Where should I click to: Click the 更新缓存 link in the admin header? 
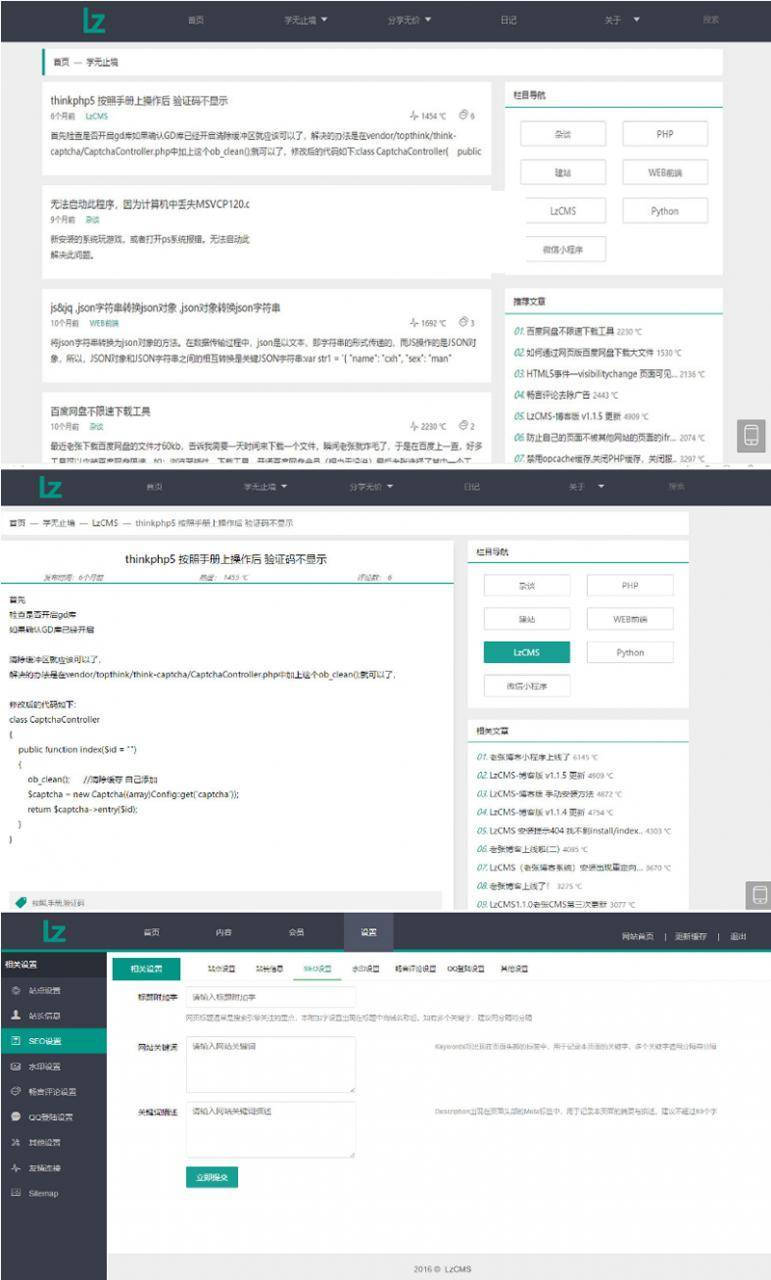(691, 936)
